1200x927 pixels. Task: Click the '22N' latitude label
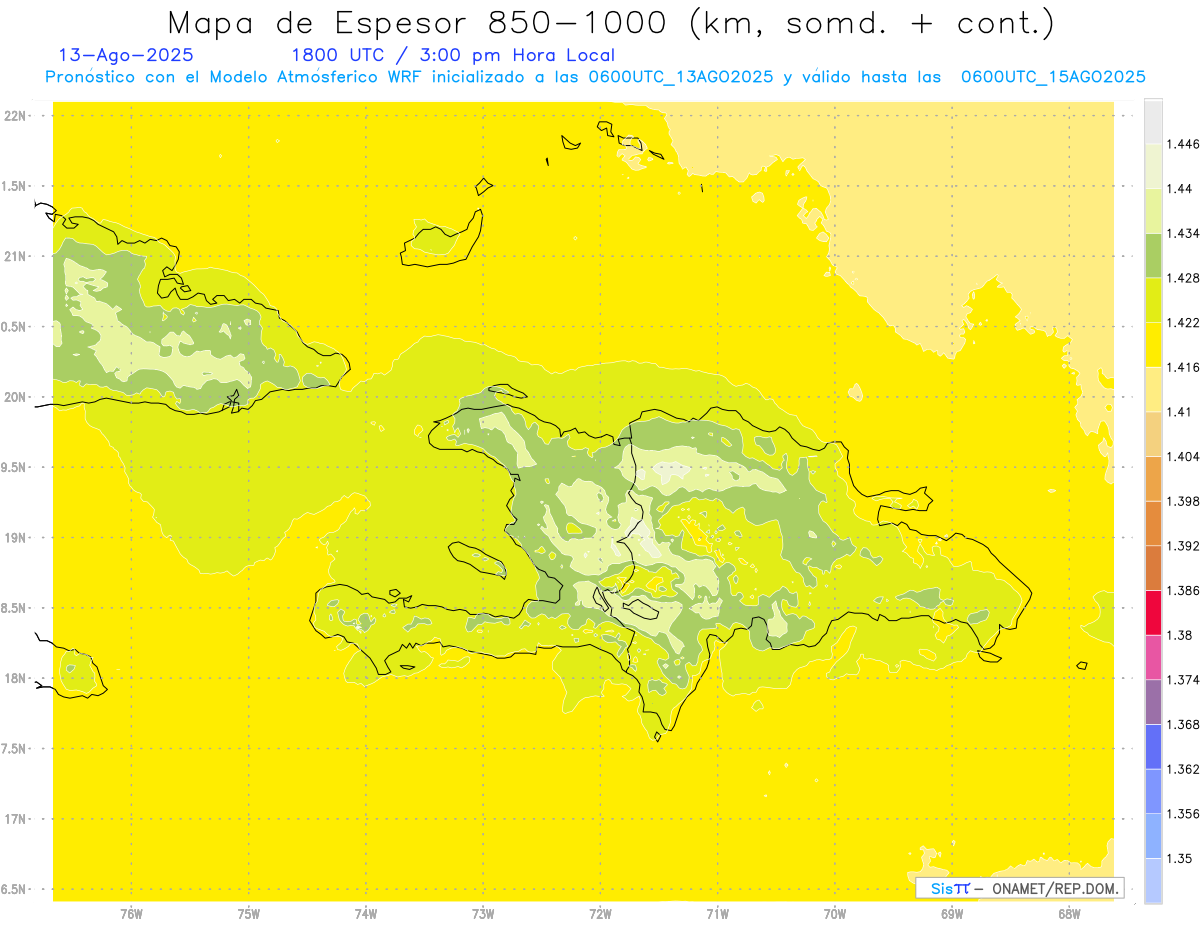point(17,116)
